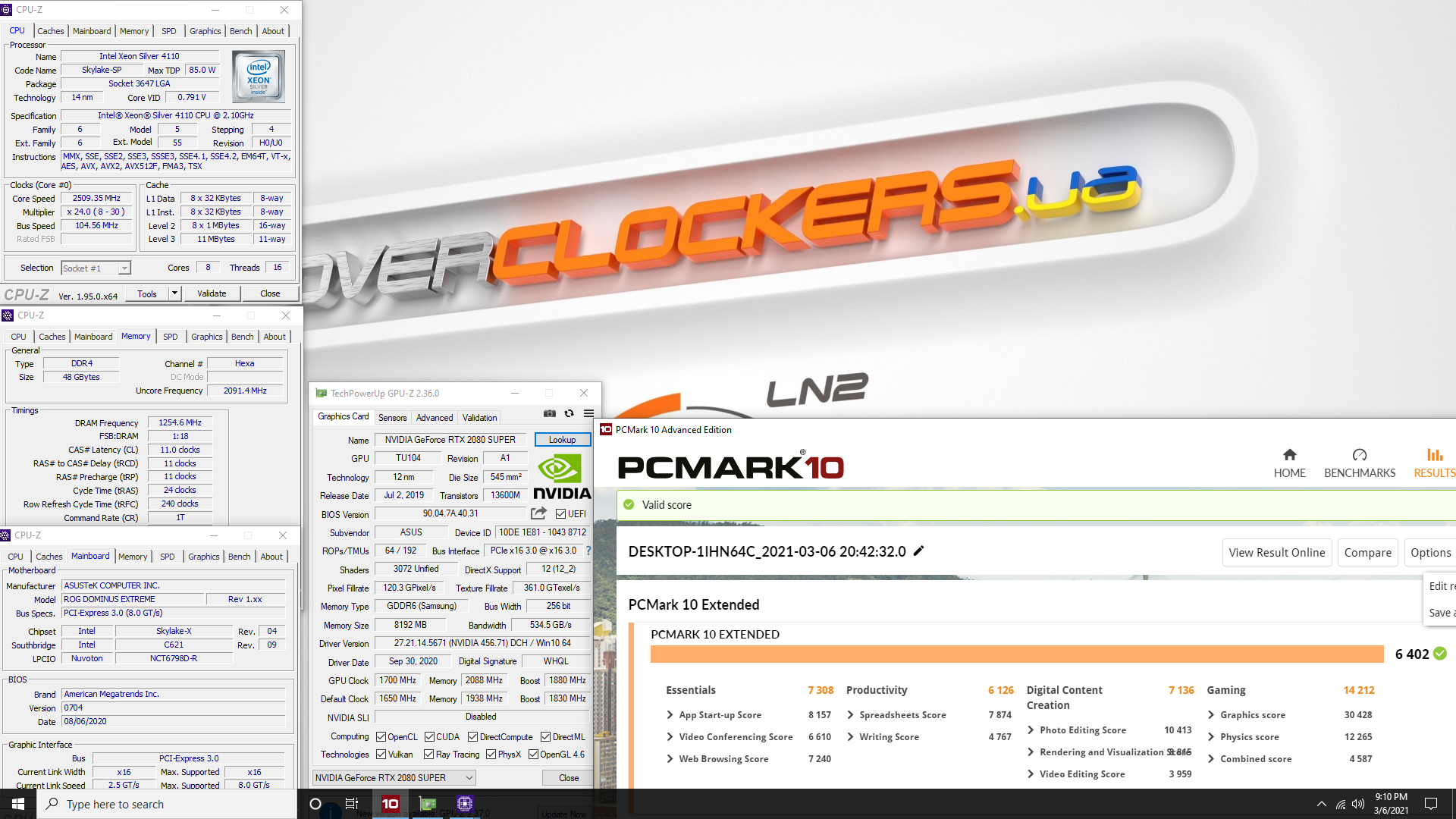Expand Spreadsheets Score row
Image resolution: width=1456 pixels, height=819 pixels.
(x=851, y=714)
